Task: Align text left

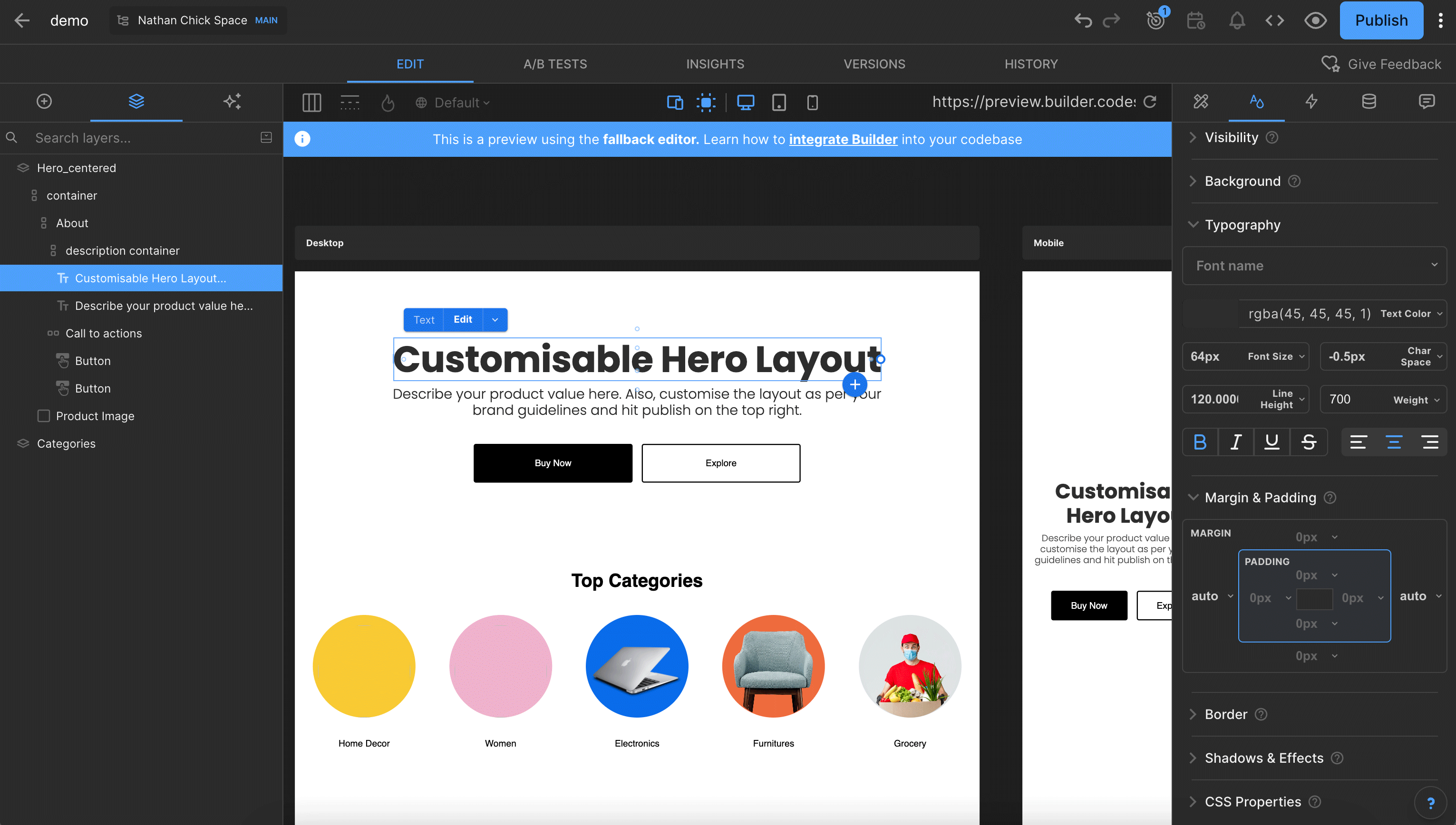Action: coord(1358,442)
